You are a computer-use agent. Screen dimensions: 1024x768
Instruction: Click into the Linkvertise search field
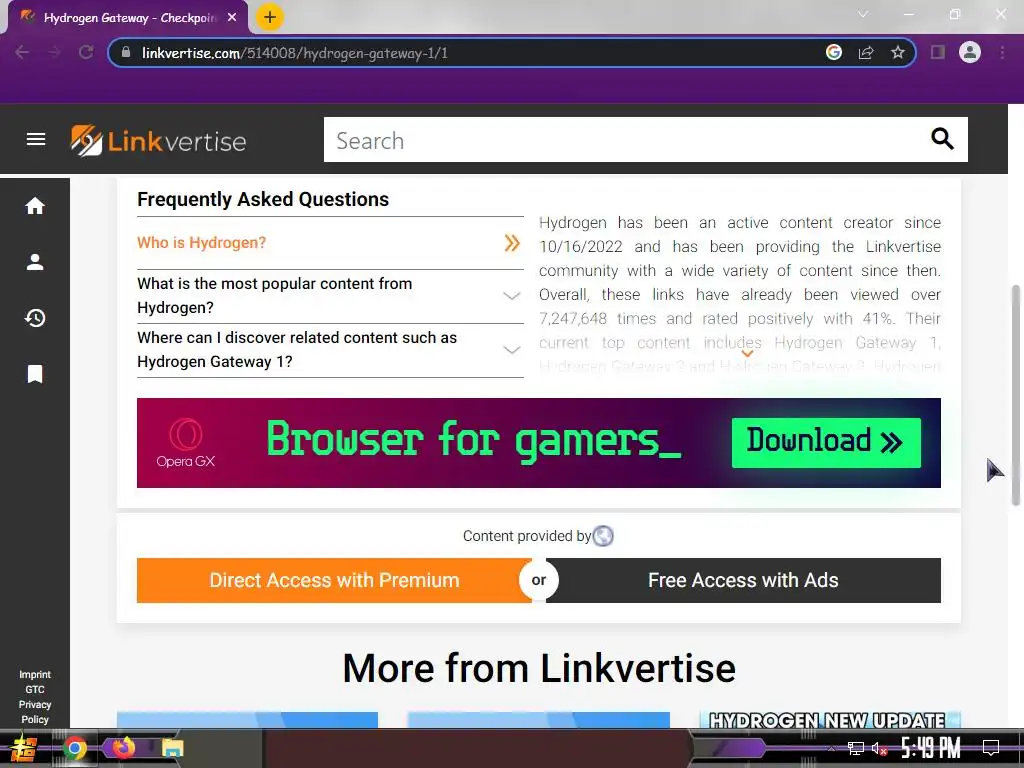click(x=626, y=140)
